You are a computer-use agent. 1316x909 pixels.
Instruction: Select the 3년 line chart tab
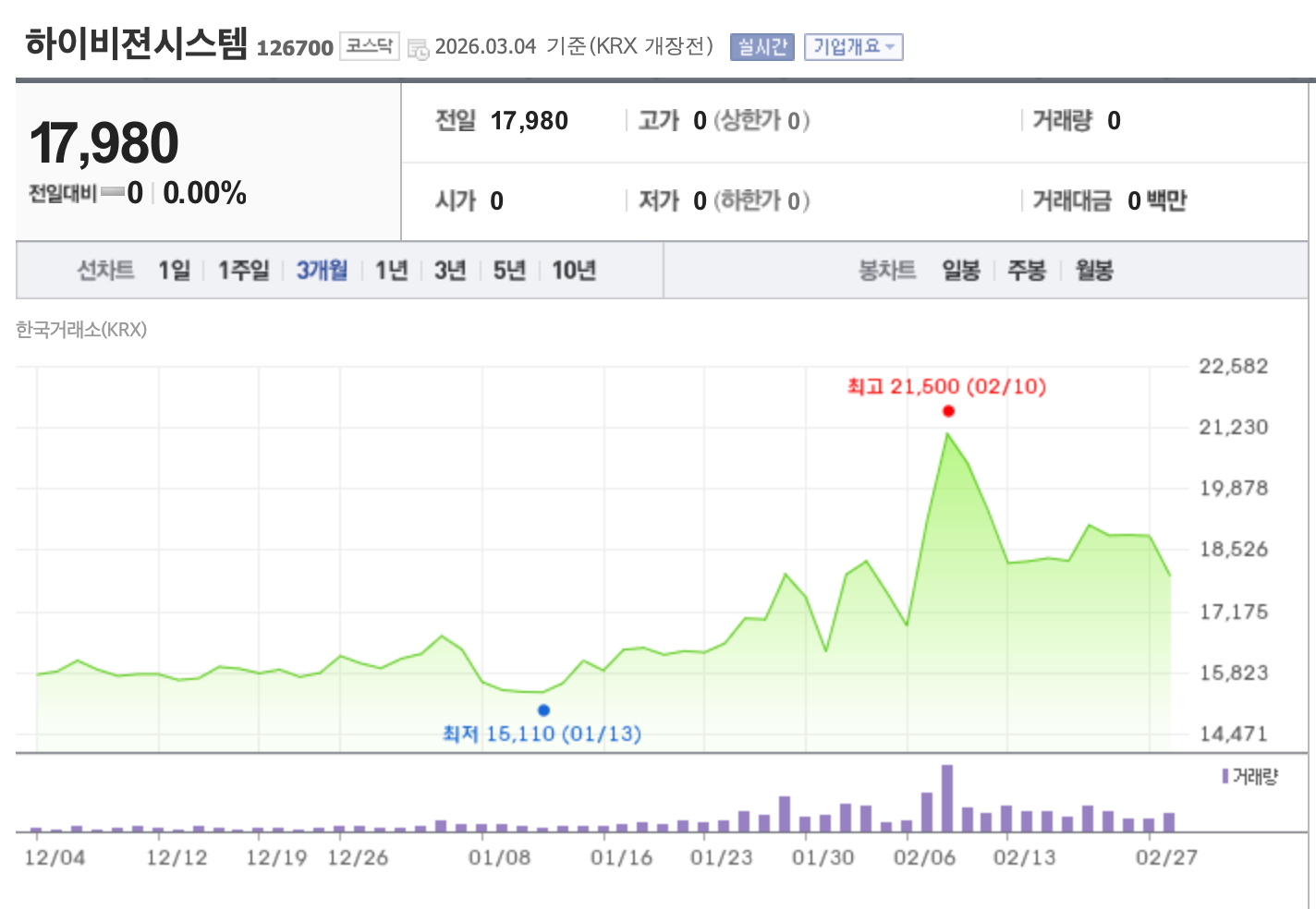(x=450, y=271)
